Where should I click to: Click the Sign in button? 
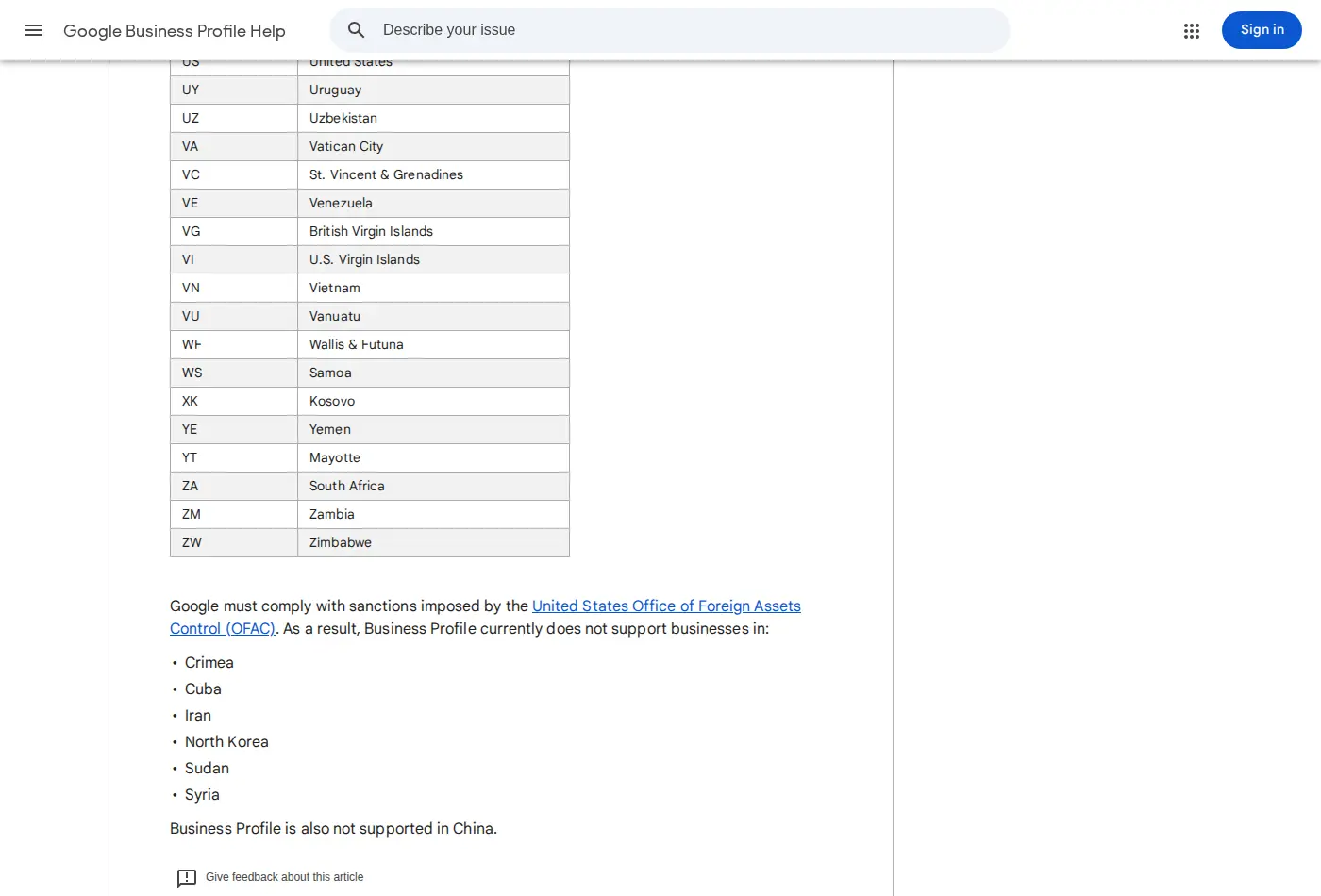(1262, 30)
